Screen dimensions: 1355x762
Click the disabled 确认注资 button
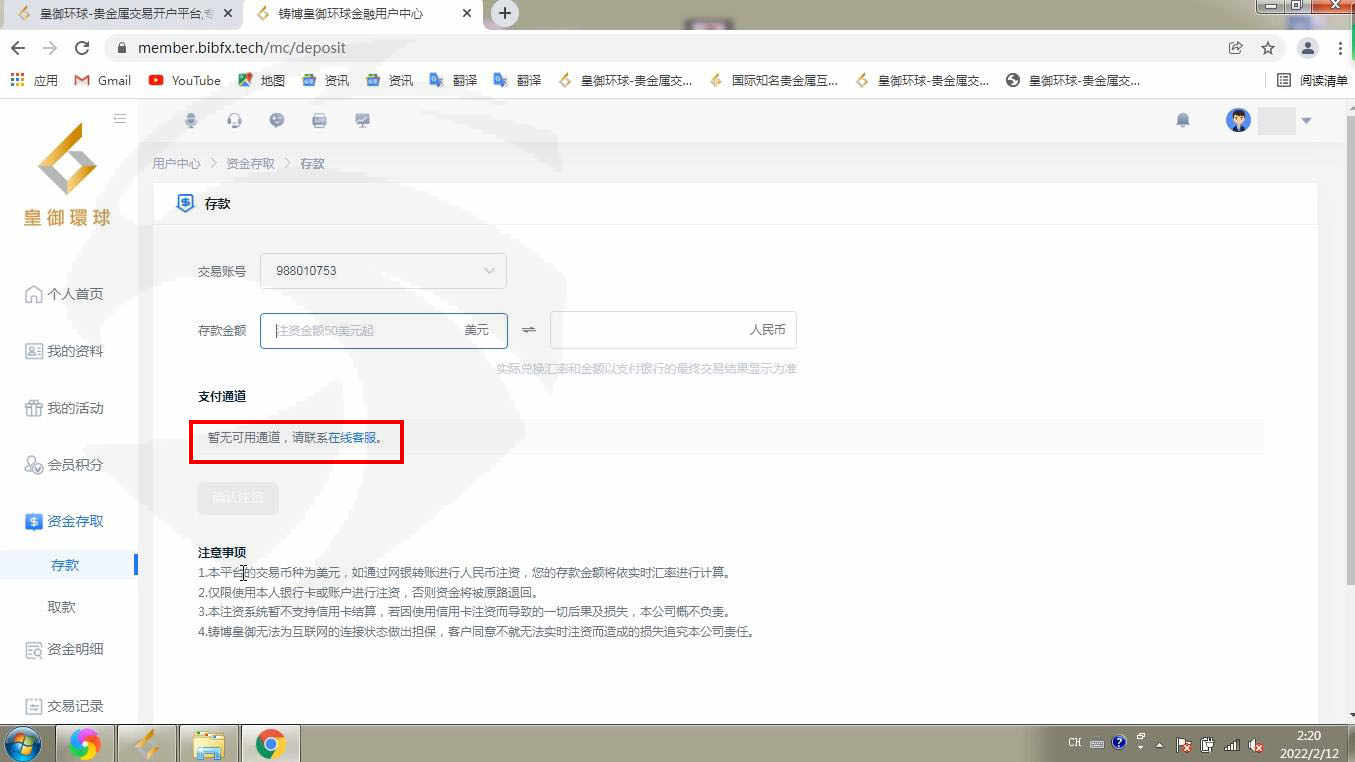[x=238, y=498]
